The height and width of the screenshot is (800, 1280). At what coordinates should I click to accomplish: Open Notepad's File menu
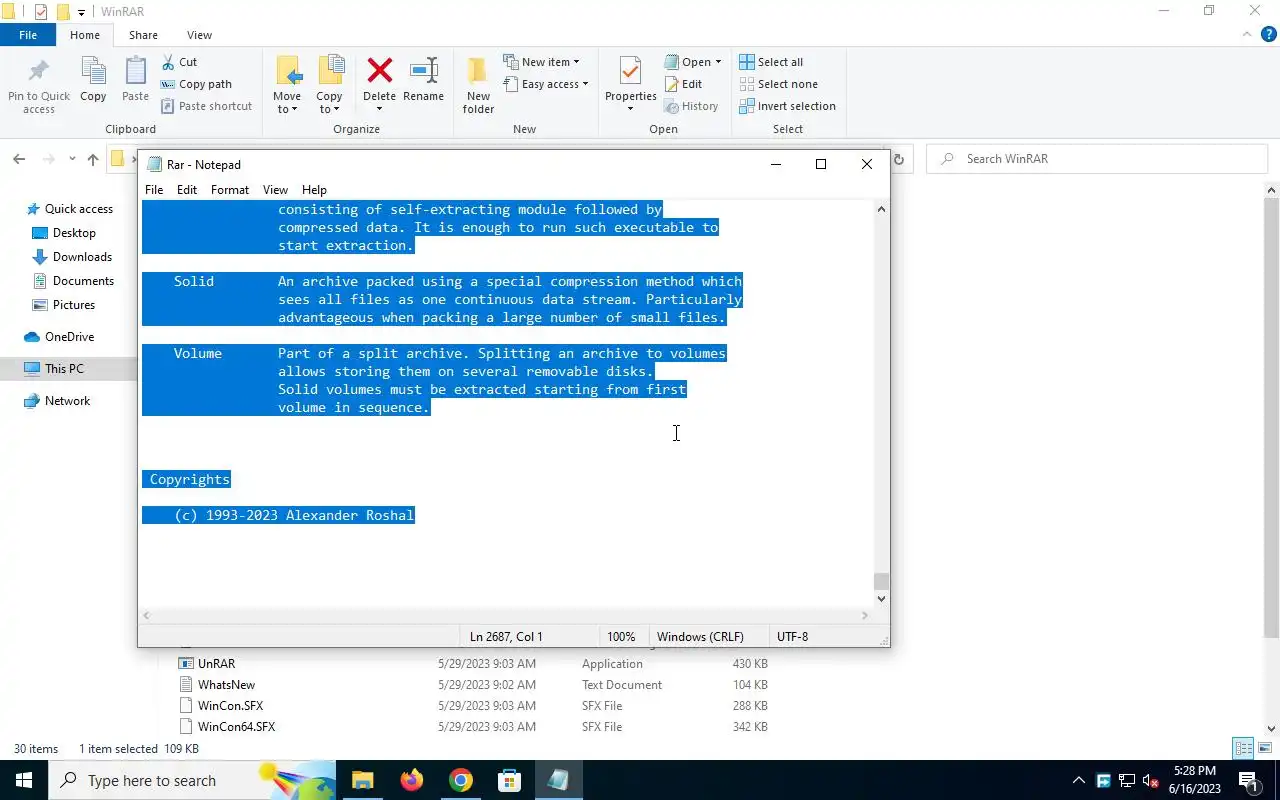tap(154, 190)
